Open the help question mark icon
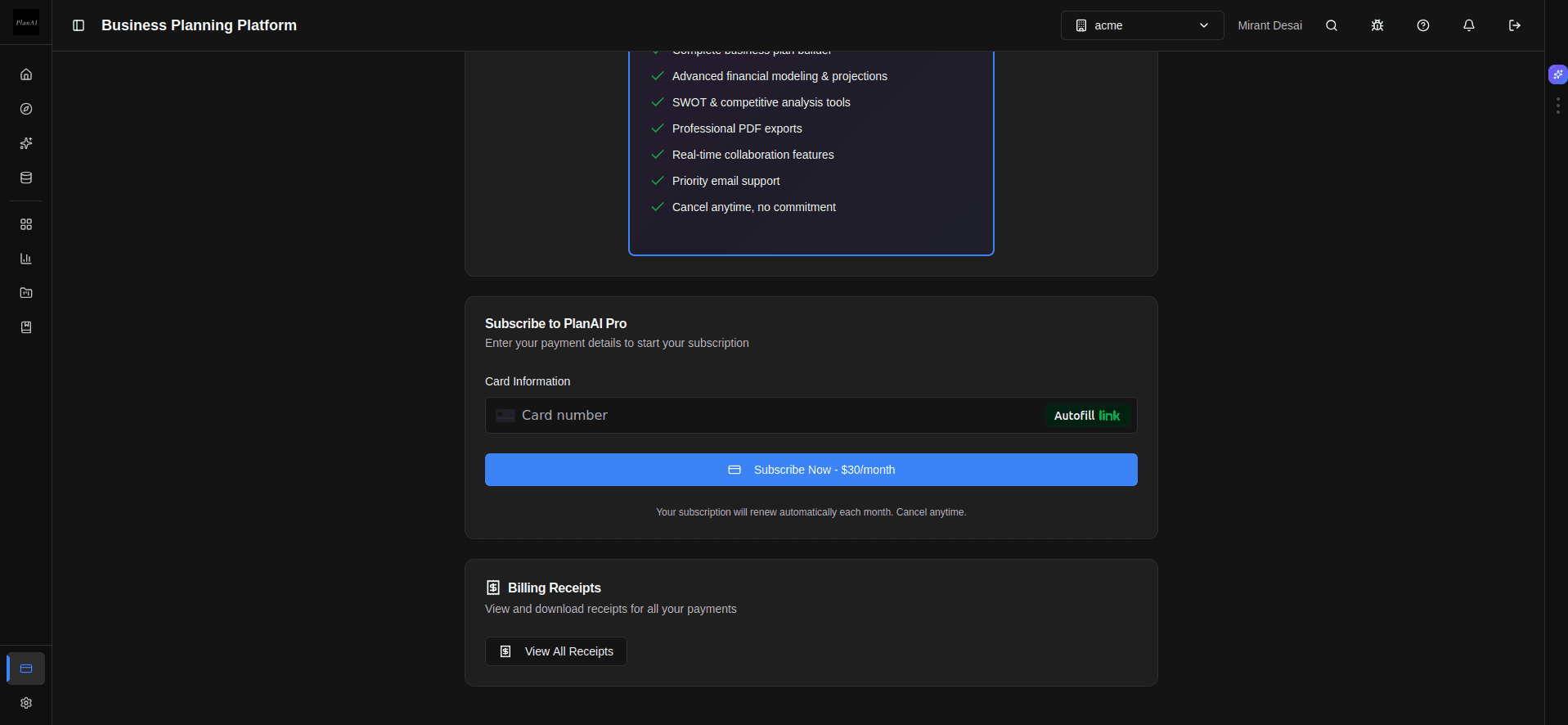Image resolution: width=1568 pixels, height=725 pixels. [1423, 25]
